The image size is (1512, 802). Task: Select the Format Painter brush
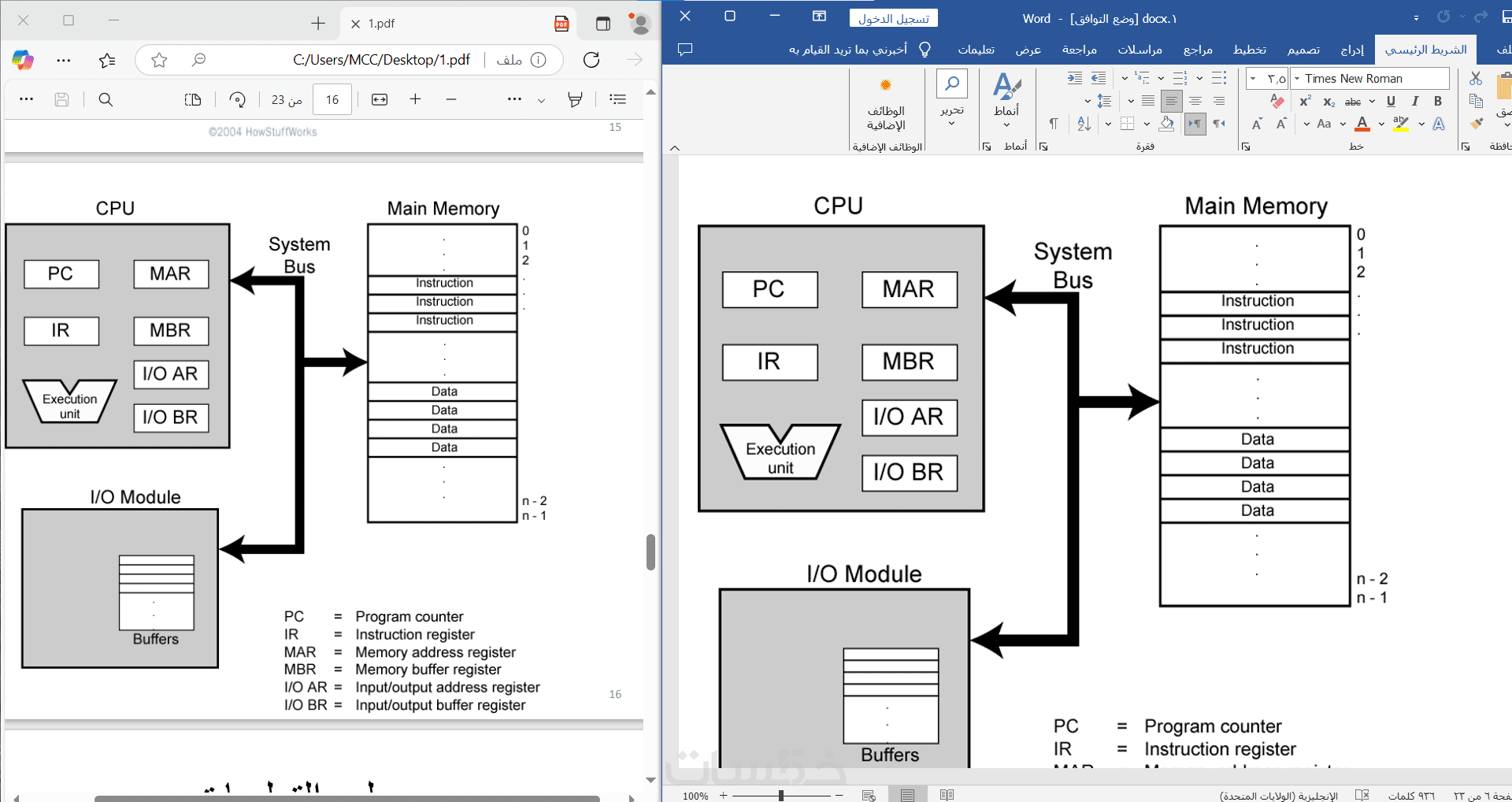point(1476,124)
